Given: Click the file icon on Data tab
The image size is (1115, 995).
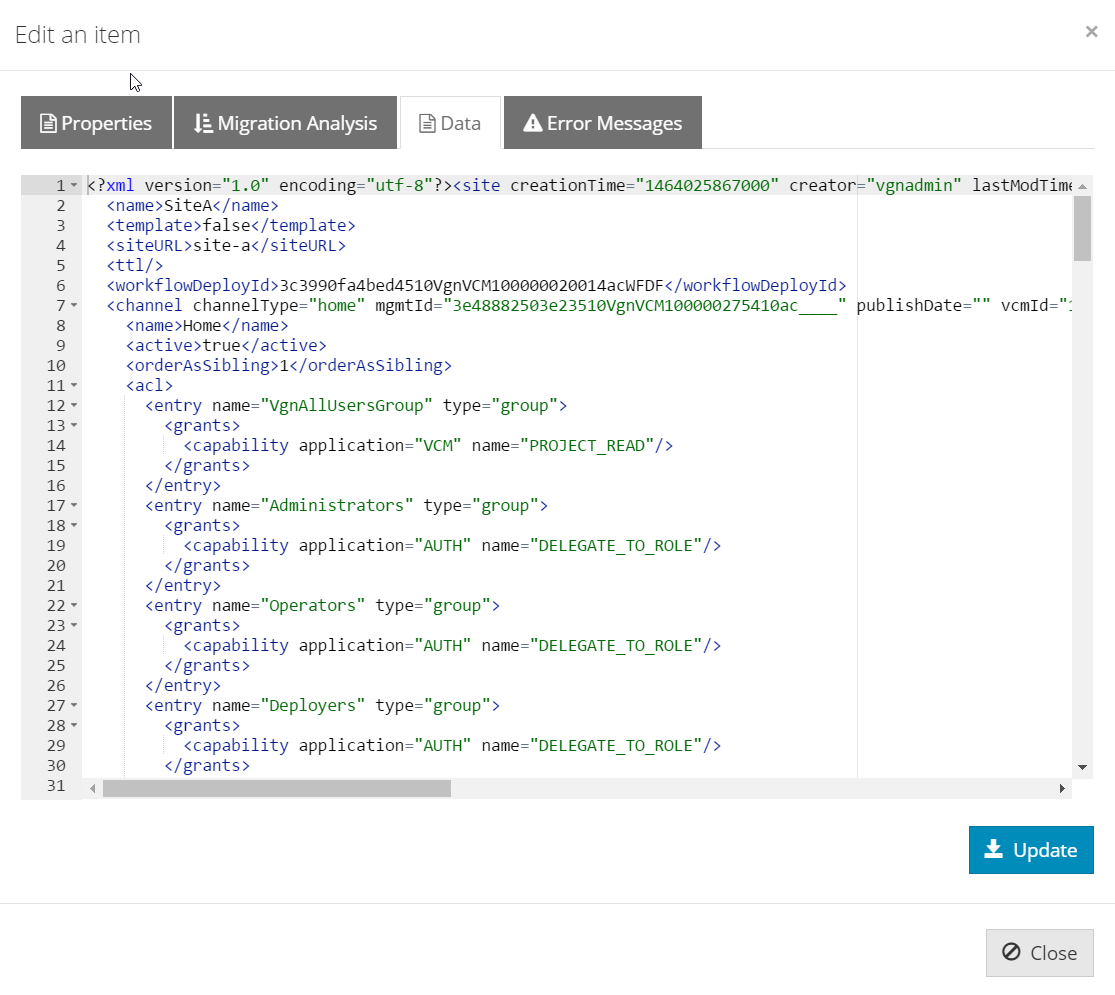Looking at the screenshot, I should 427,124.
